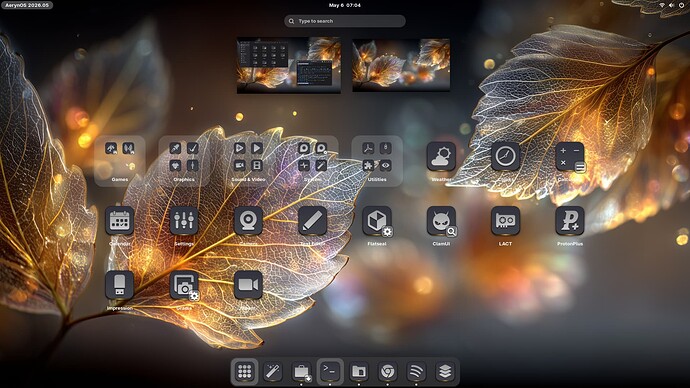This screenshot has height=388, width=690.
Task: Open the System app folder
Action: tap(312, 161)
